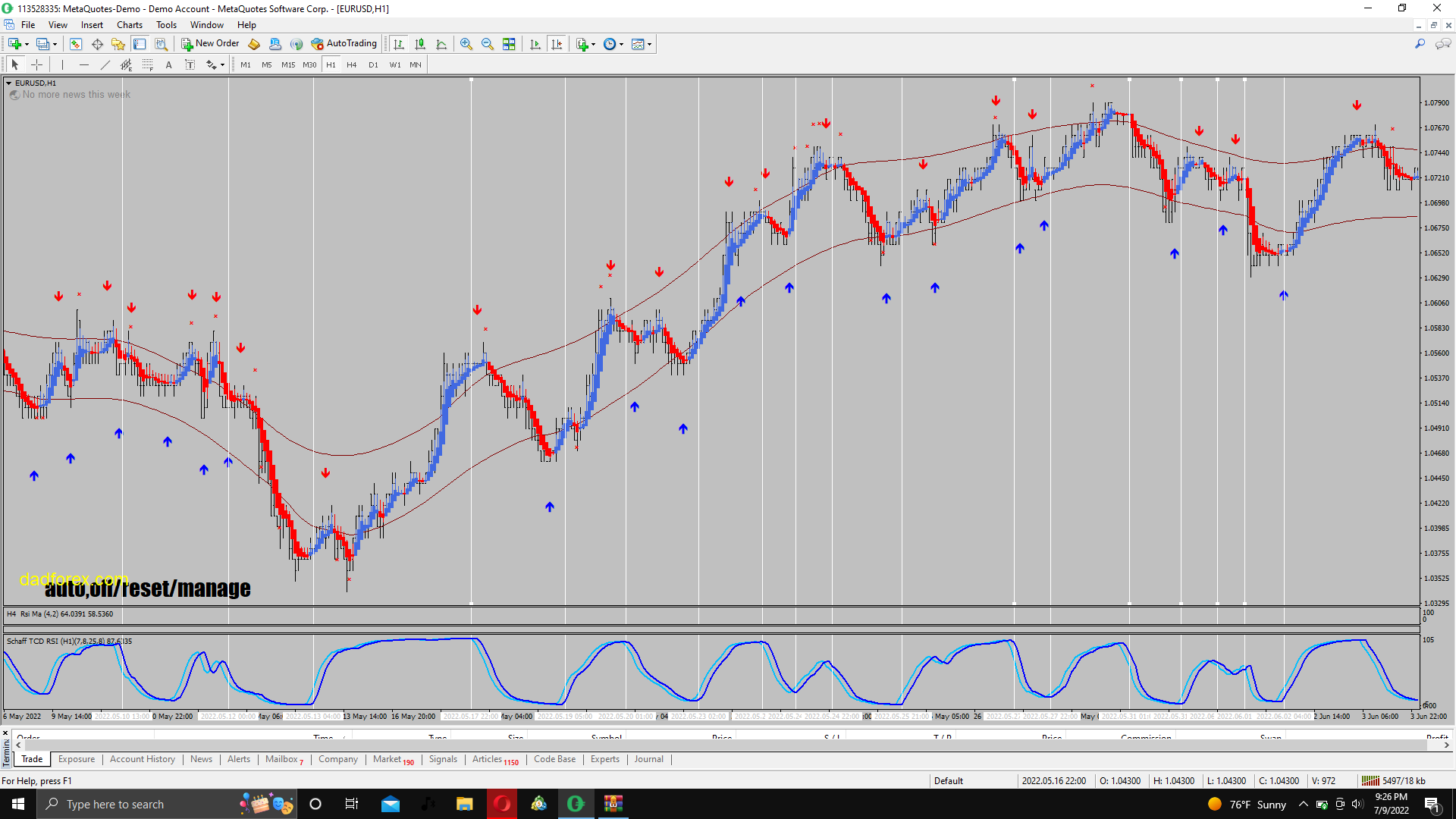This screenshot has width=1456, height=819.
Task: Select the H4 timeframe button
Action: (351, 65)
